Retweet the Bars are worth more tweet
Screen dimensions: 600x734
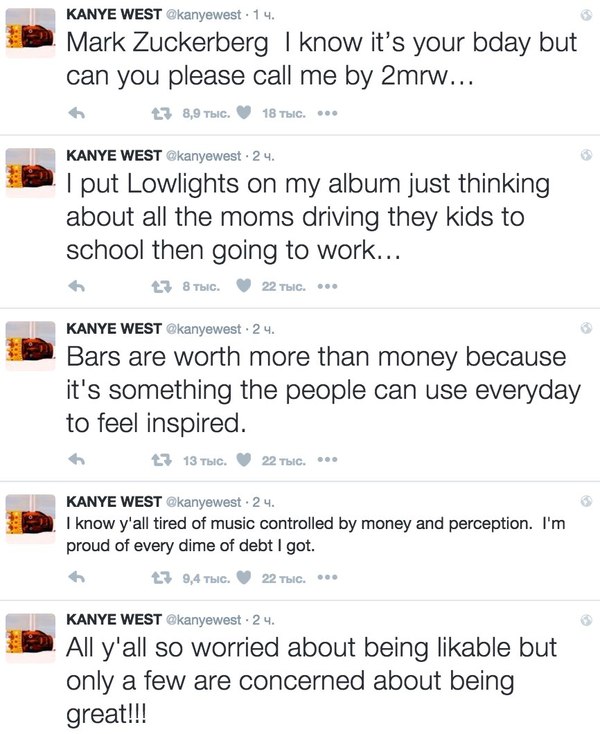click(x=155, y=461)
